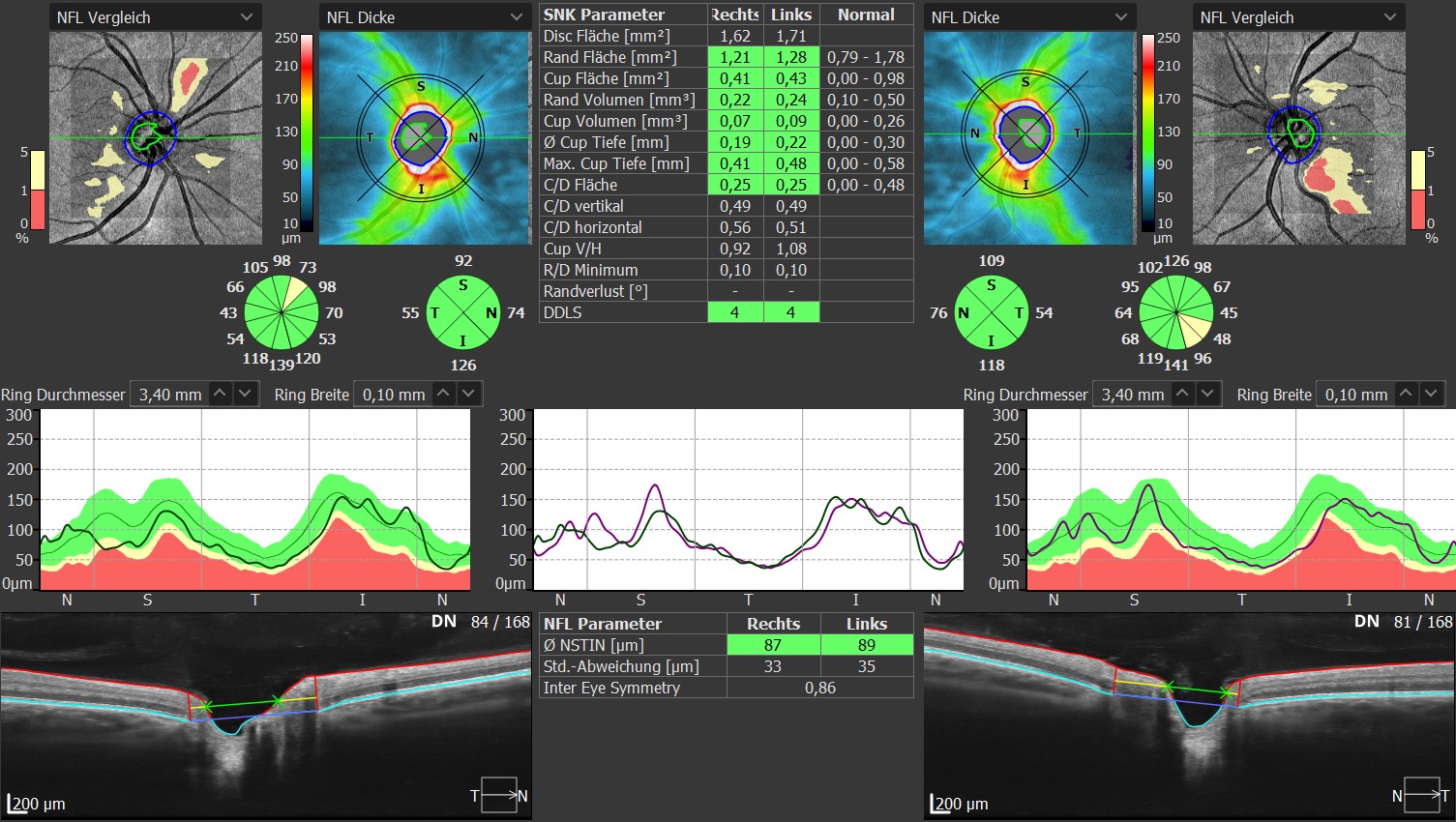Decrease right Ring Breite with down arrow
This screenshot has height=822, width=1456.
click(x=1431, y=394)
